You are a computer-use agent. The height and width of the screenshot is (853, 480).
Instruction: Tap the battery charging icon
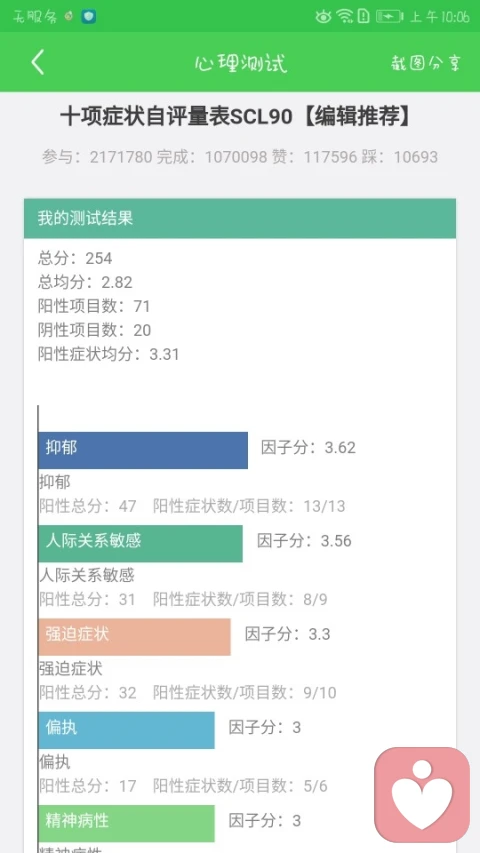click(389, 17)
